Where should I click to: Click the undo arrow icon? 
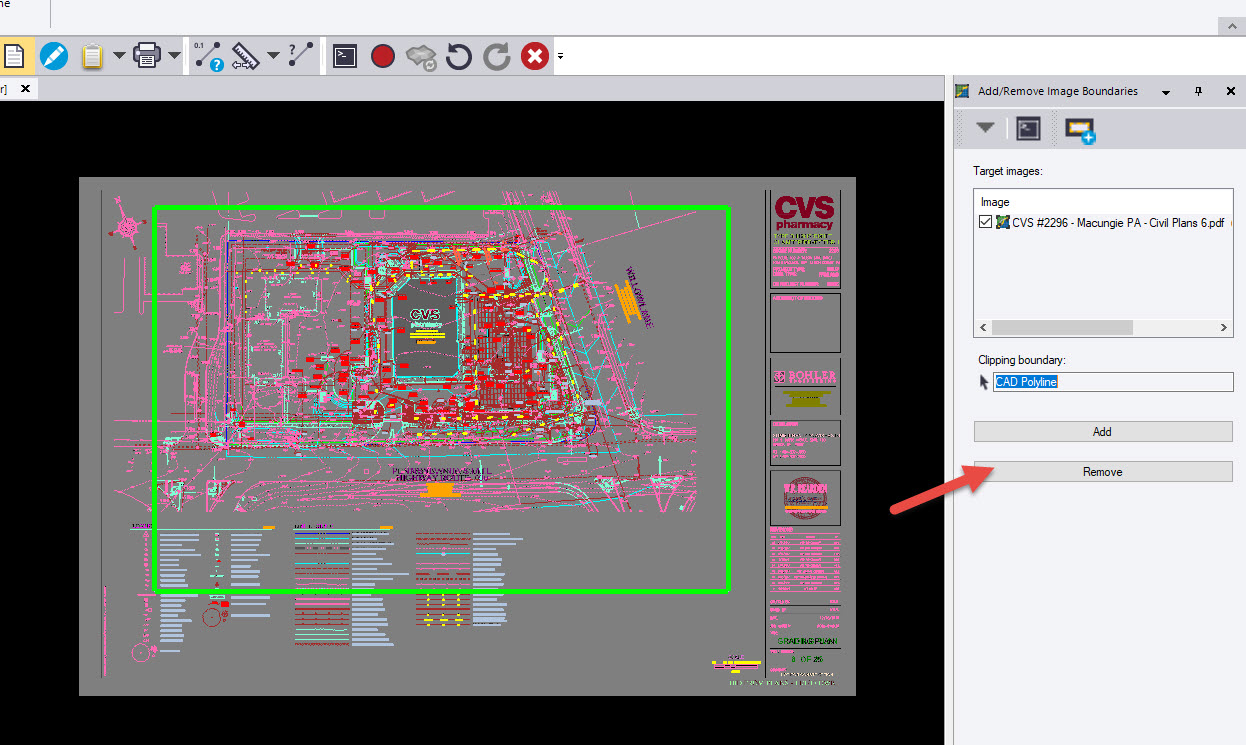459,56
